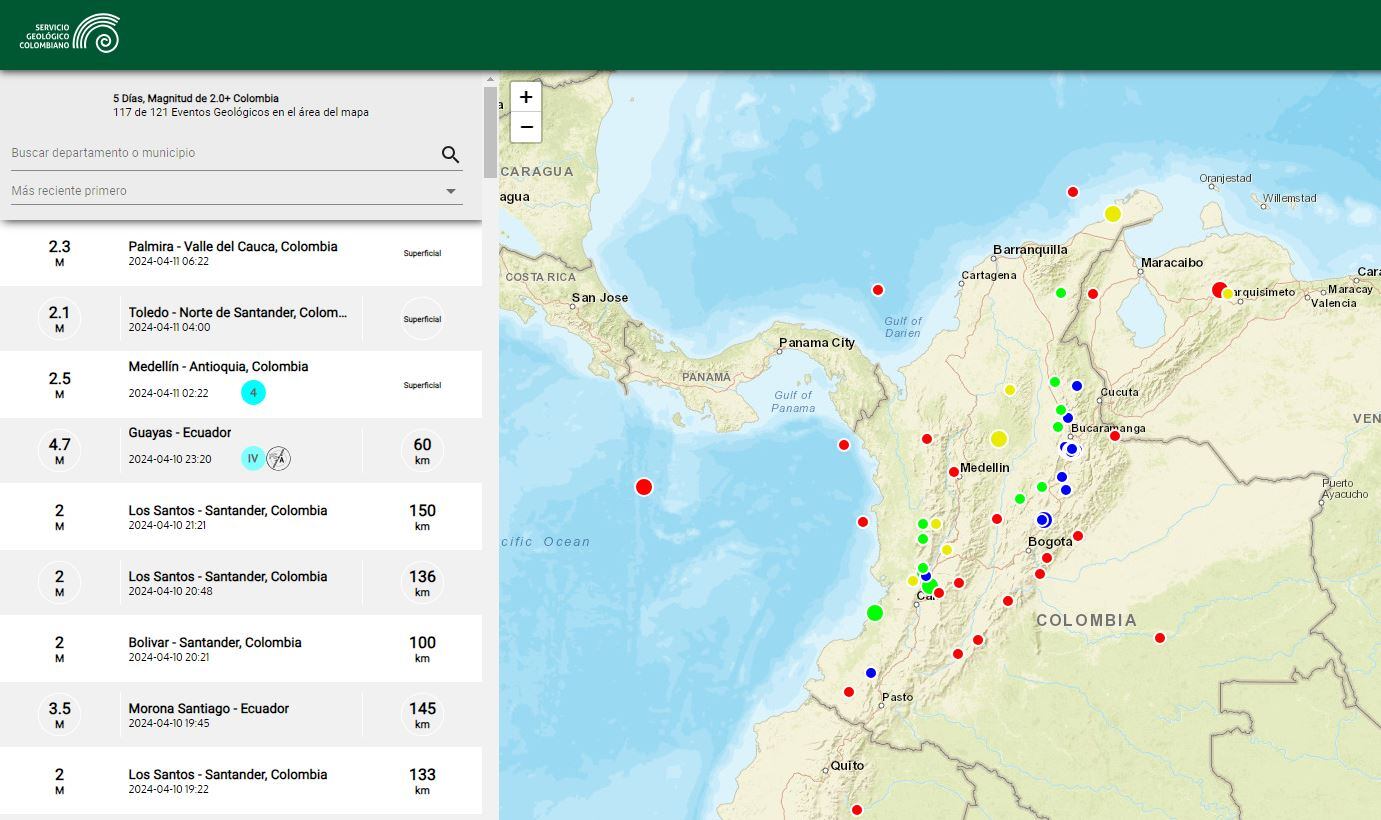Click the 'Buscar departamento o municipio' search field

point(200,152)
